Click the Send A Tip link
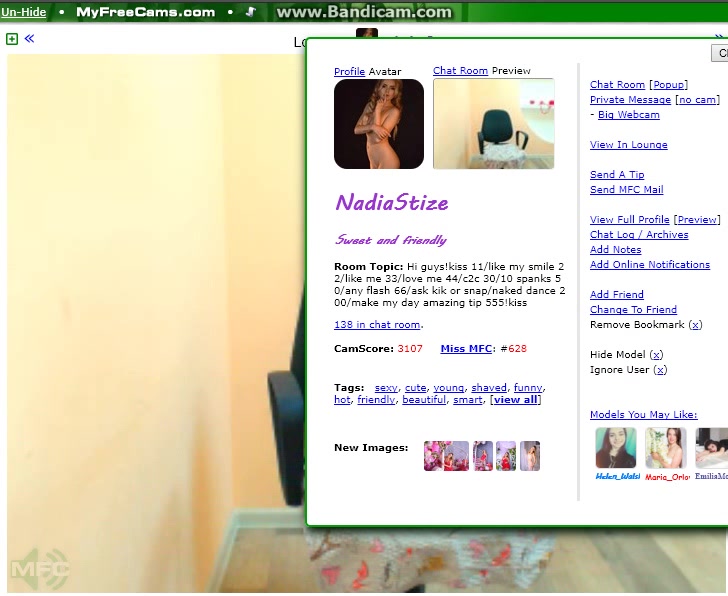This screenshot has width=728, height=596. tap(617, 175)
